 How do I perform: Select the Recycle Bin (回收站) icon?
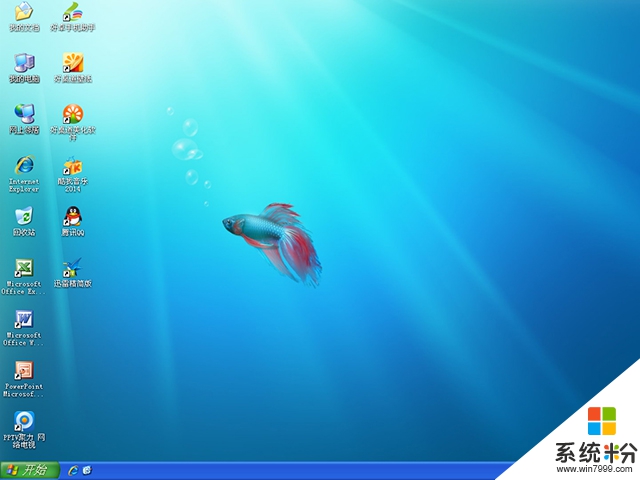point(24,216)
